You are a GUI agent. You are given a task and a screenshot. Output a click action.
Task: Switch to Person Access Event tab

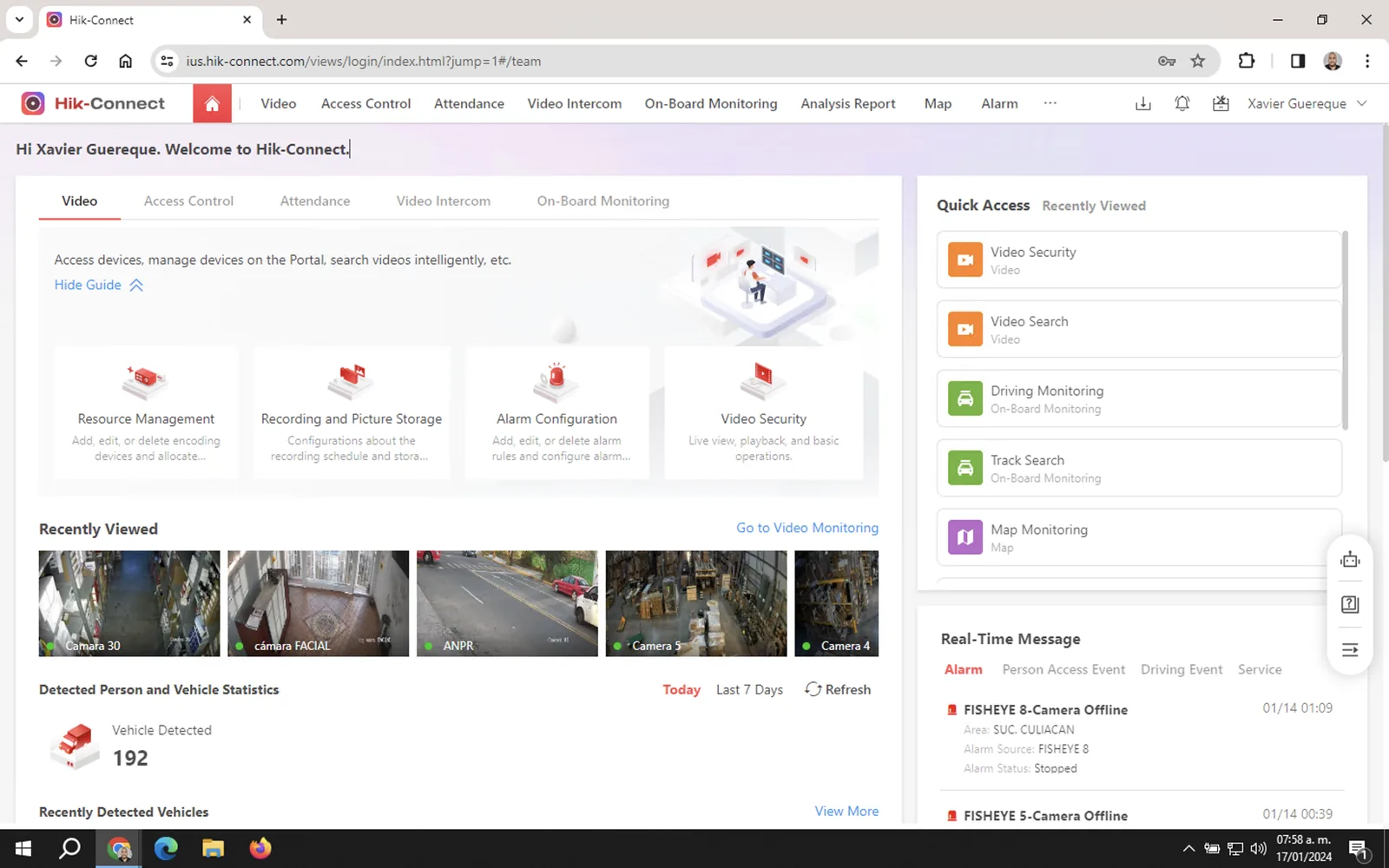(x=1063, y=669)
